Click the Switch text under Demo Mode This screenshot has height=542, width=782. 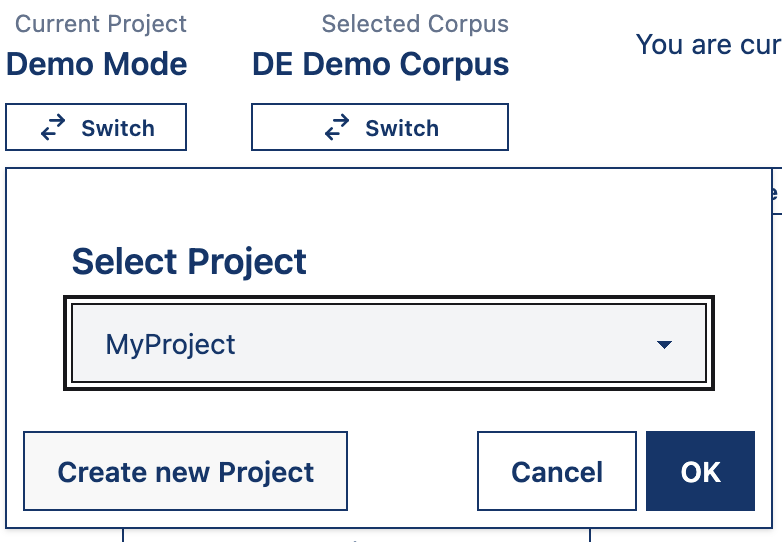pos(118,128)
